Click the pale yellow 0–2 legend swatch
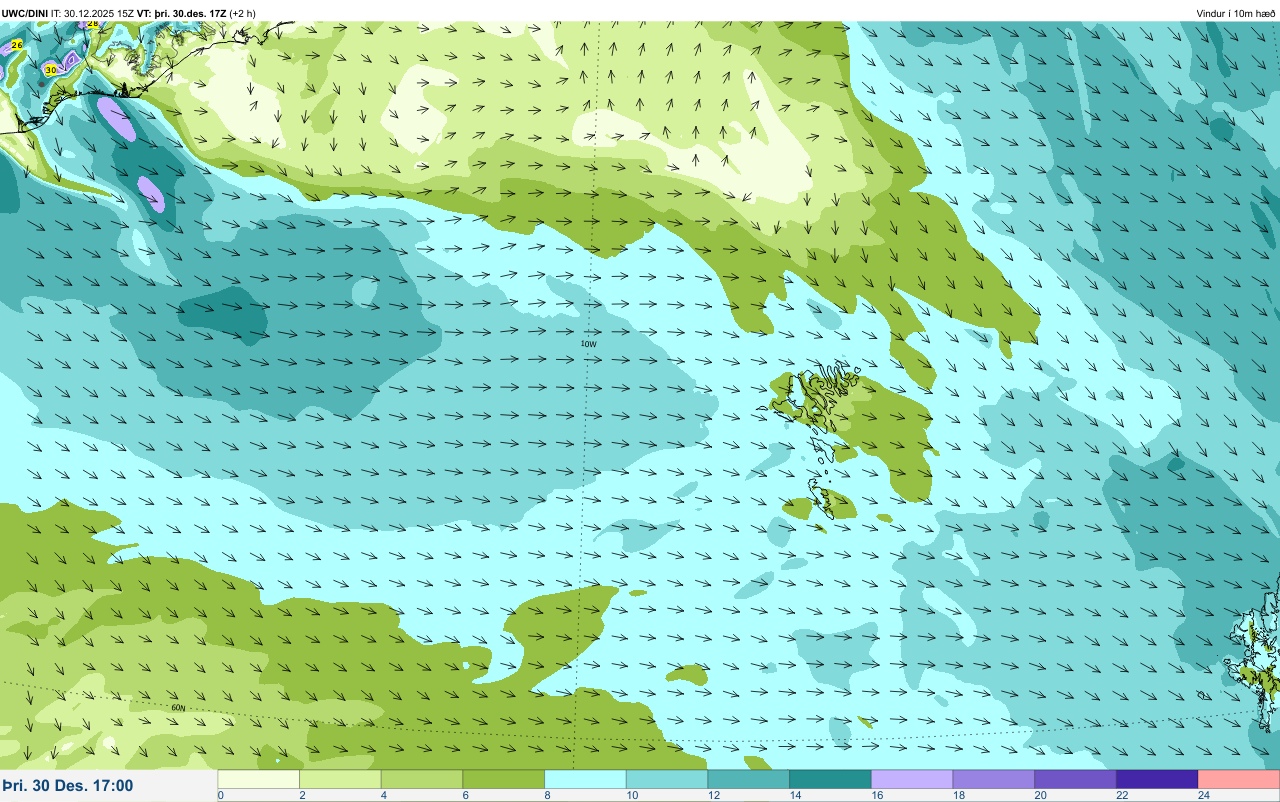 (258, 779)
